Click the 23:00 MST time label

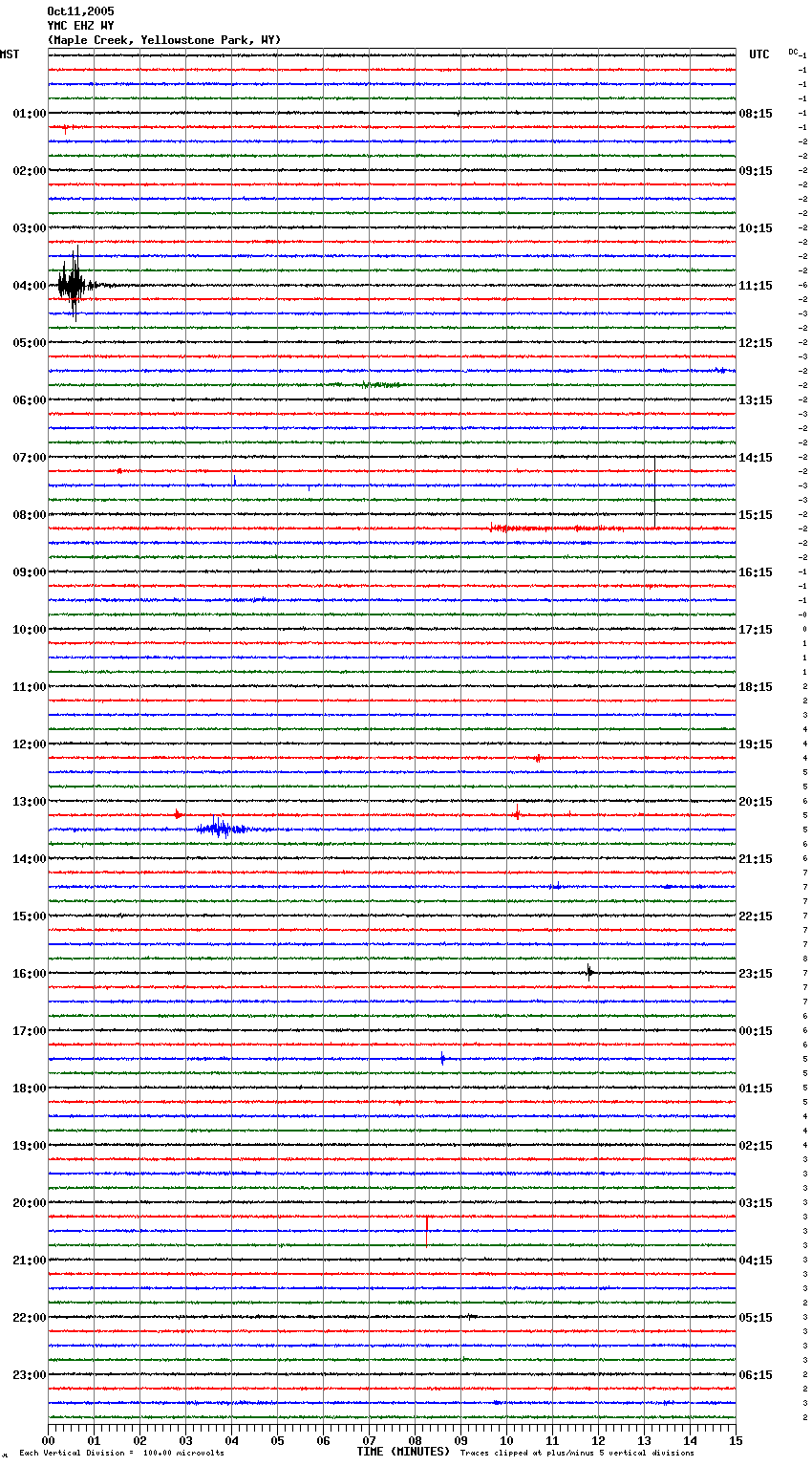(30, 1375)
